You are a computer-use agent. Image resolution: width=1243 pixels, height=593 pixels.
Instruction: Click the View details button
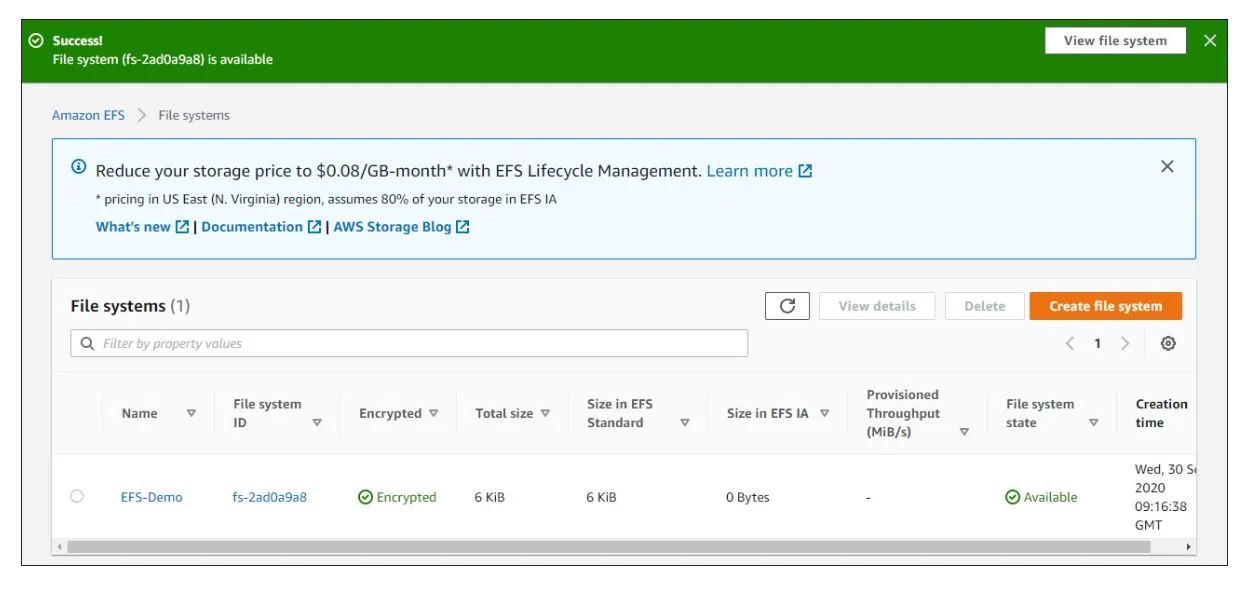877,306
